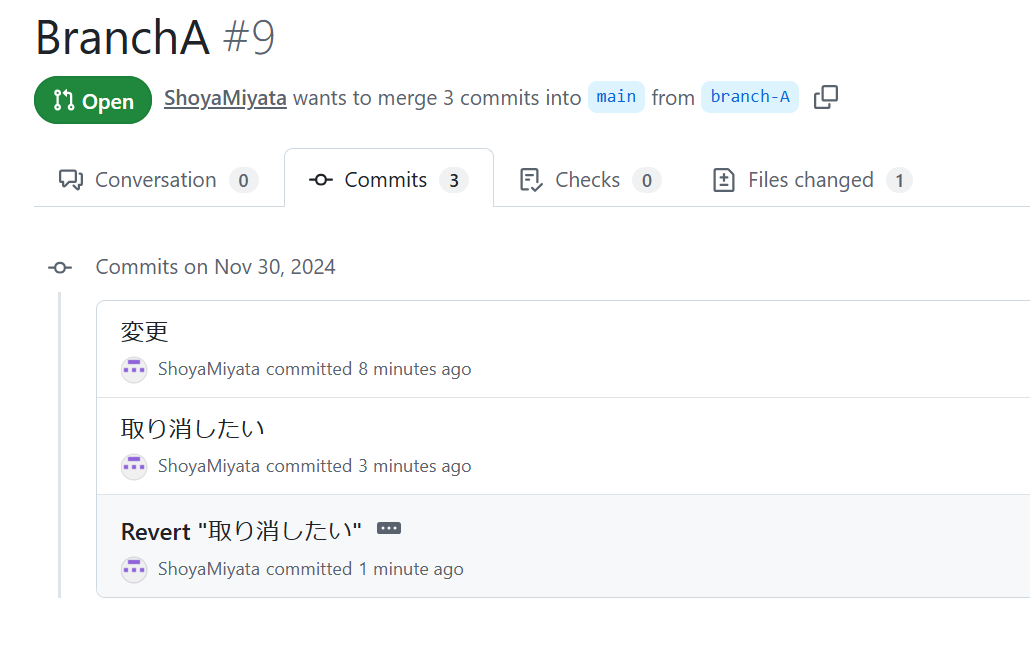Open the Conversation tab
Screen dimensions: 1030x654
click(x=158, y=180)
